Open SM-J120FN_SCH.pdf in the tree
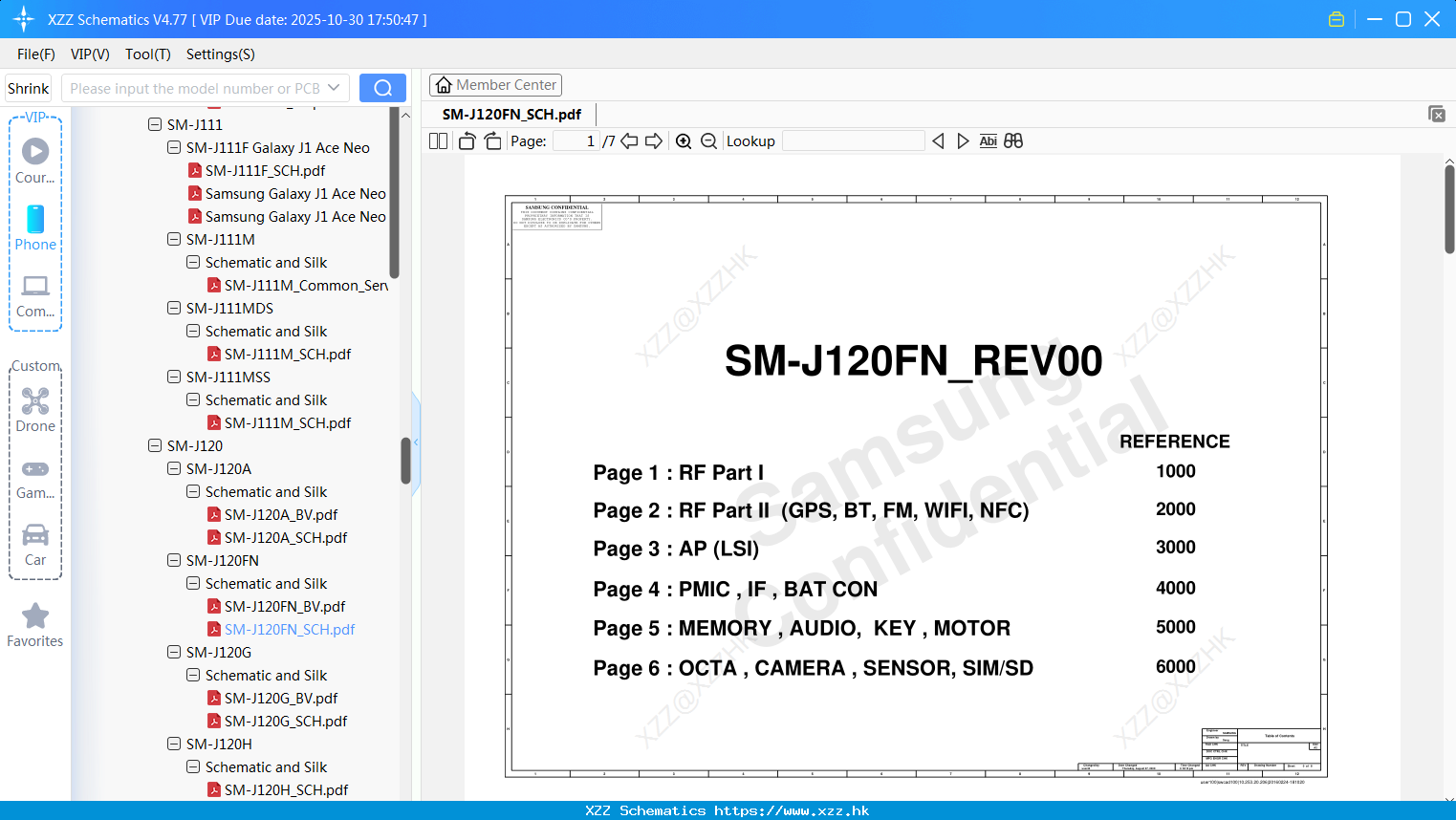The height and width of the screenshot is (820, 1456). [290, 629]
